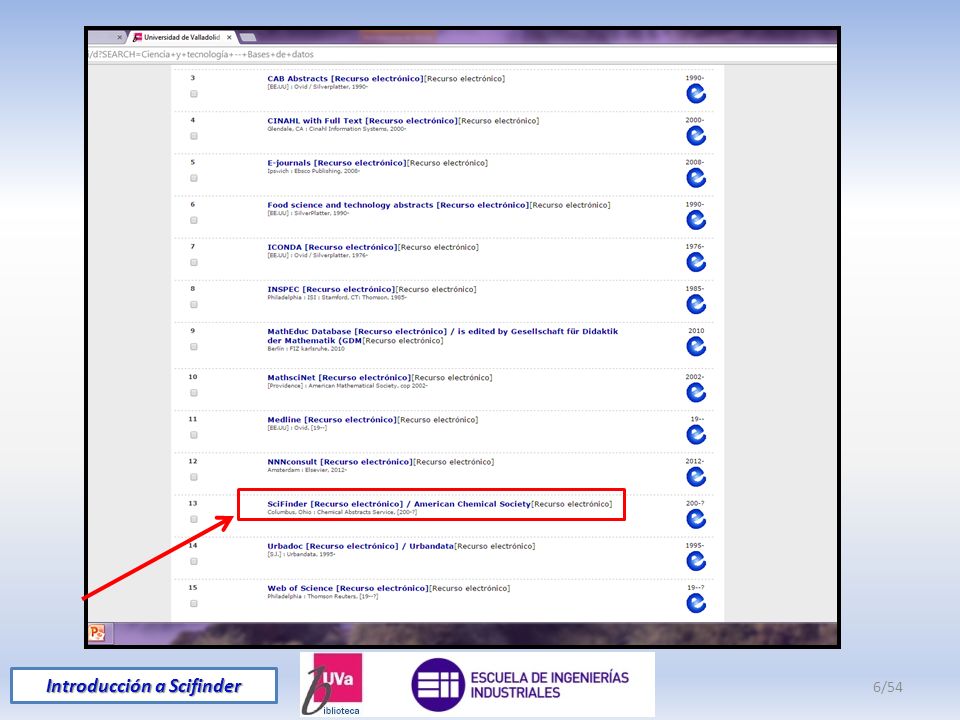Open the e-resource icon for Food science abstracts
The height and width of the screenshot is (720, 960).
point(696,220)
